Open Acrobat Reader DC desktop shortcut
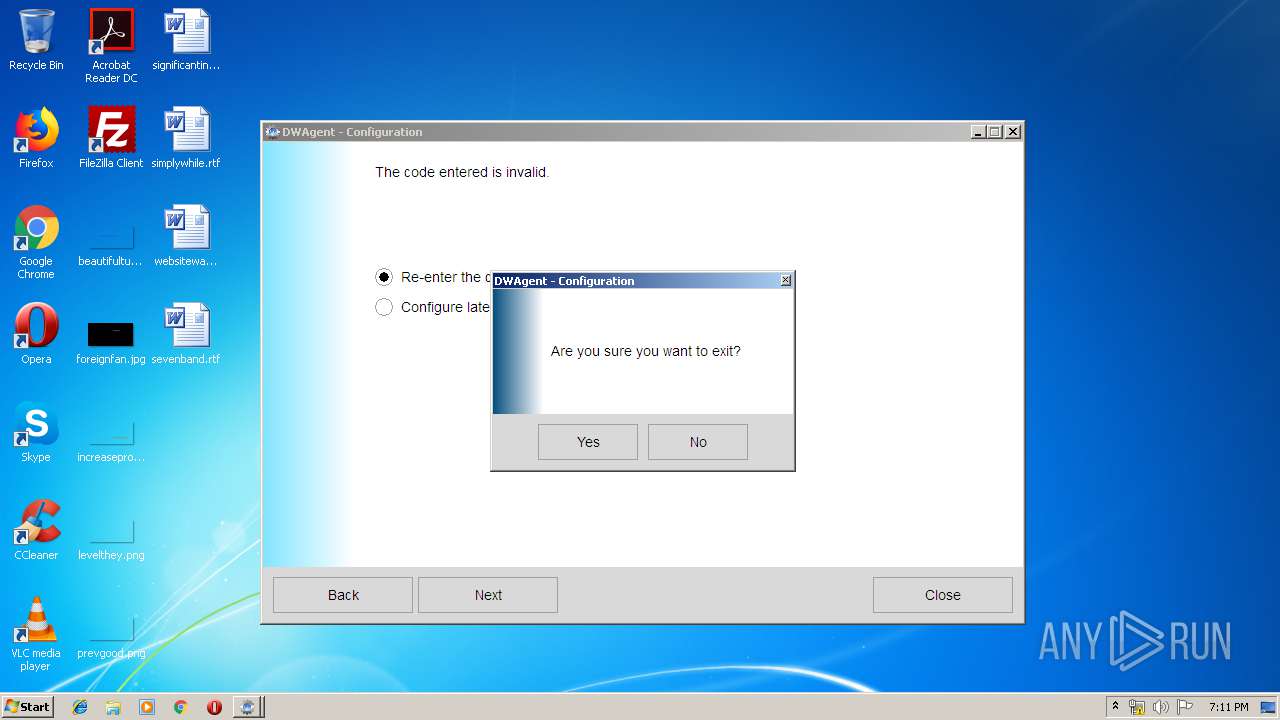 tap(111, 46)
